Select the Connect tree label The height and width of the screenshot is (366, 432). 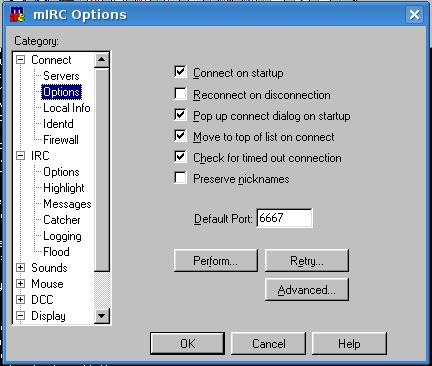point(51,60)
